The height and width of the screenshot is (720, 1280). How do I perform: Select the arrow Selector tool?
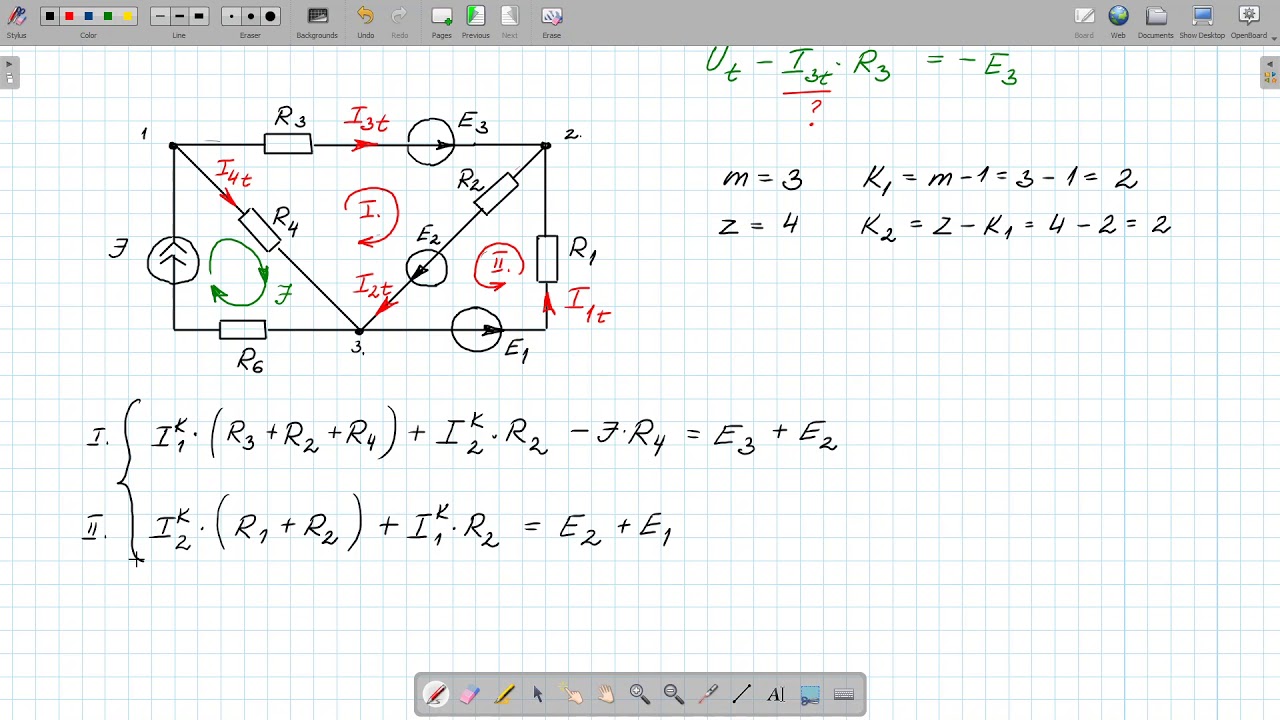[x=538, y=694]
